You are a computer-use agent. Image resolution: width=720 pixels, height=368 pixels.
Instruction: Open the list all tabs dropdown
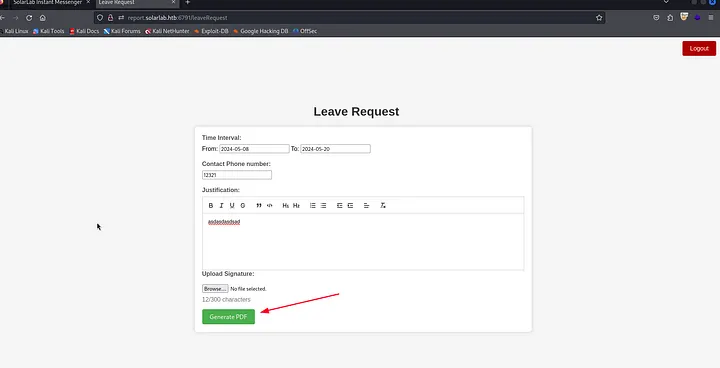pos(666,2)
